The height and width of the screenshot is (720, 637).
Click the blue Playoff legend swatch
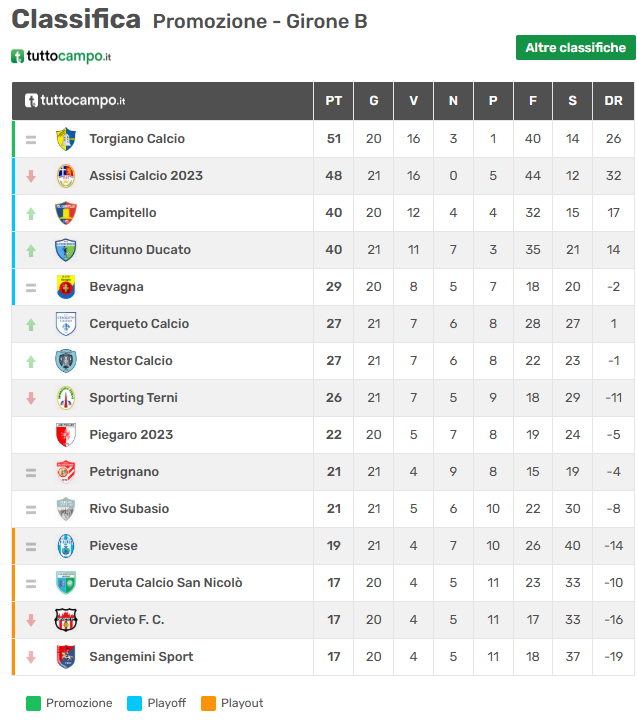[135, 703]
